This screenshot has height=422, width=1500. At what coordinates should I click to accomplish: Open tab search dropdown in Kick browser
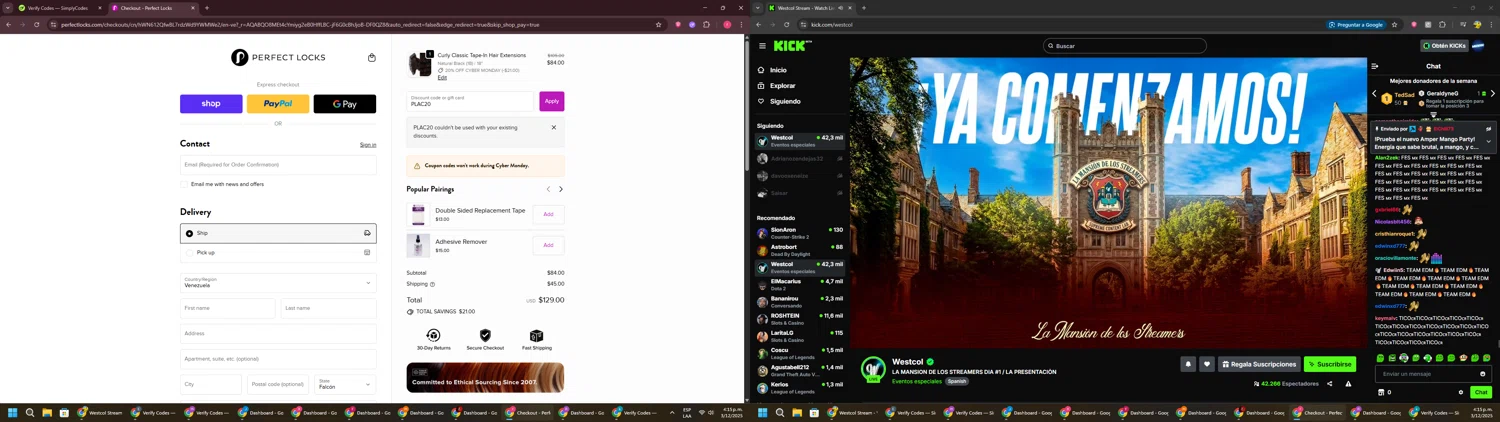click(757, 8)
